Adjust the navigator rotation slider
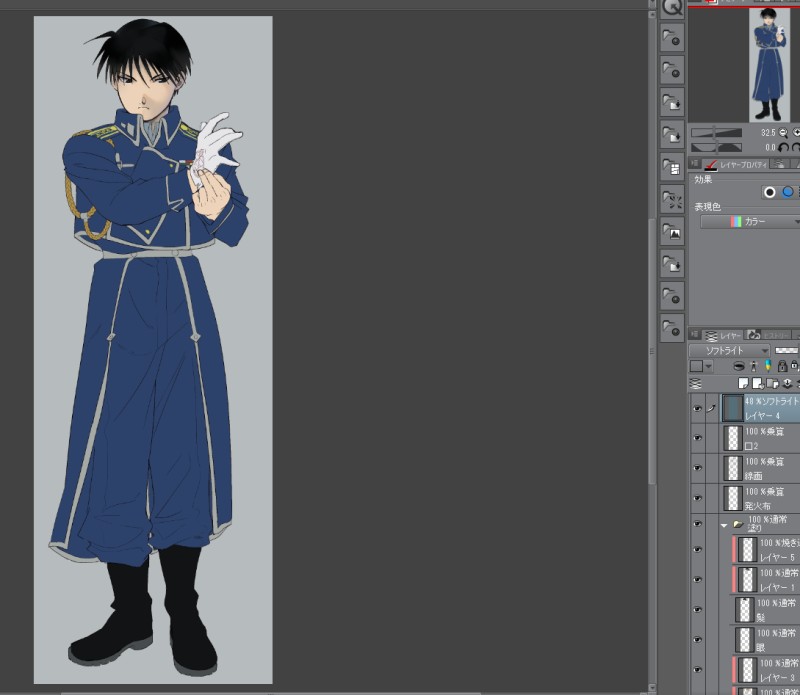The height and width of the screenshot is (695, 800). (x=716, y=147)
